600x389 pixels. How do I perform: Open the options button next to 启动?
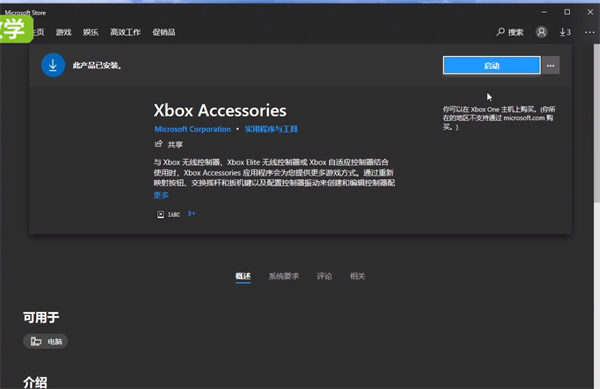[x=551, y=65]
